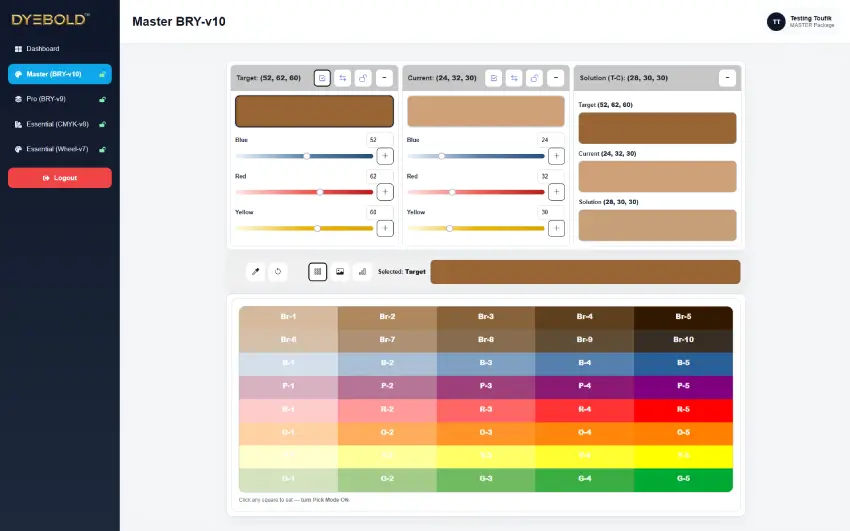This screenshot has width=850, height=531.
Task: Click the Current panel tan color preview
Action: coord(486,111)
